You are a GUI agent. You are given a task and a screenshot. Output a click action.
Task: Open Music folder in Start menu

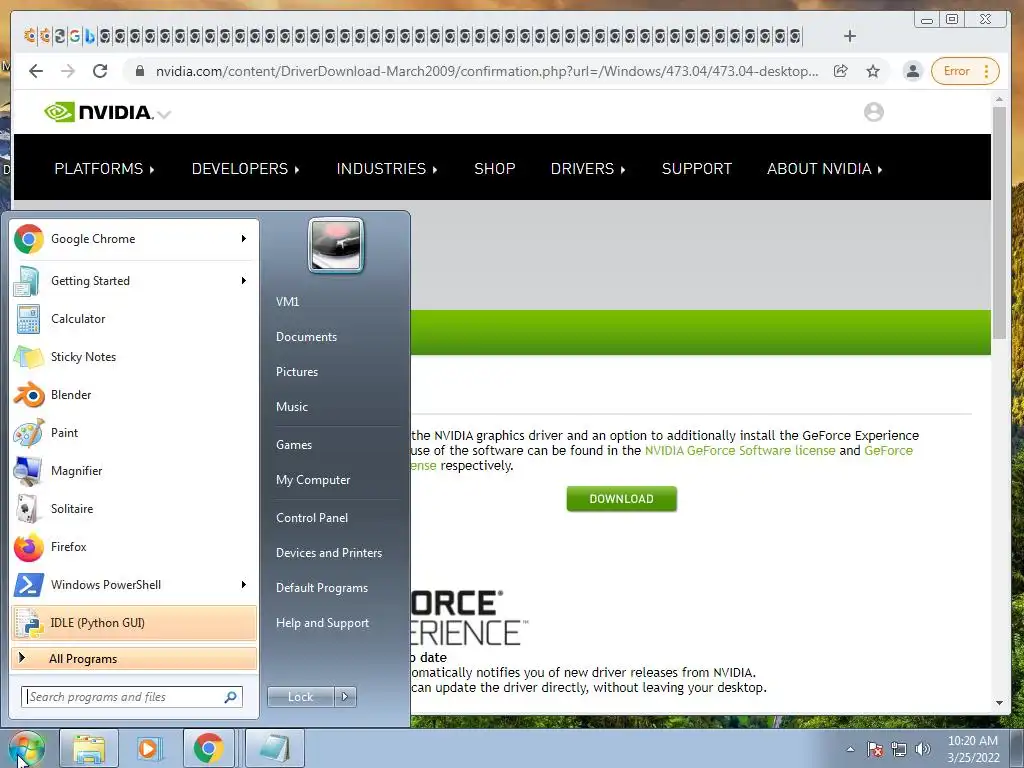tap(292, 407)
